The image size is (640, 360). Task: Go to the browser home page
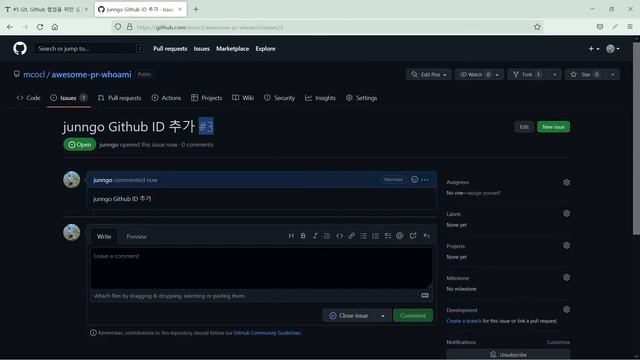(x=55, y=27)
